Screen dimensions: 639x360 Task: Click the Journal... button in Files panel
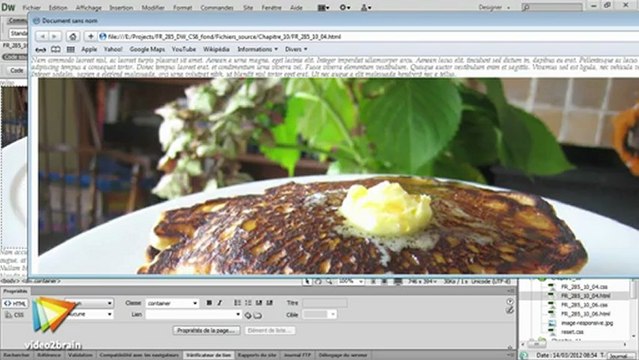click(x=622, y=356)
